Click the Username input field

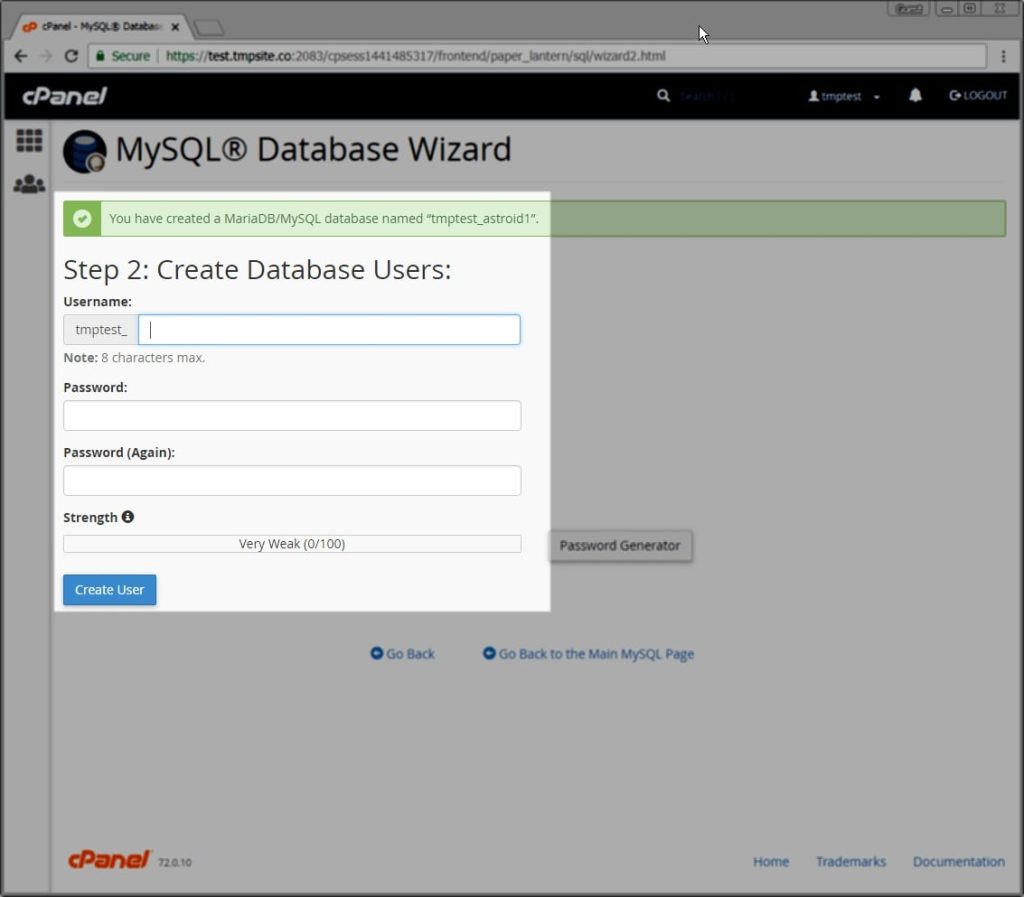click(329, 330)
